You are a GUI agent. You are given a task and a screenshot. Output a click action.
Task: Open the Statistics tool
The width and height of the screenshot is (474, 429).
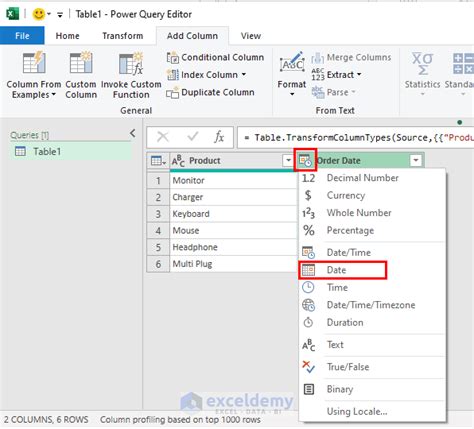[422, 74]
